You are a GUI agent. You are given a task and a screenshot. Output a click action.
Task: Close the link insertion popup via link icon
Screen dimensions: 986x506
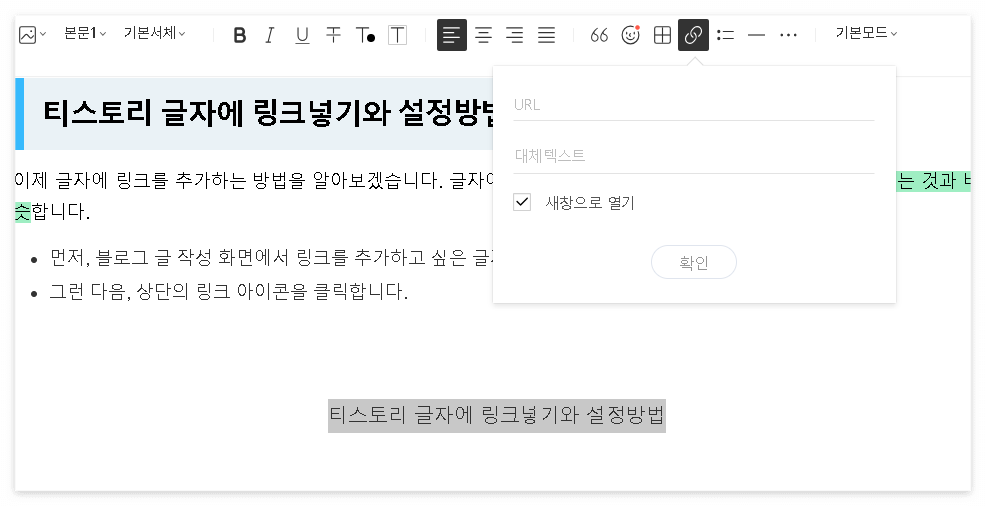pyautogui.click(x=694, y=35)
